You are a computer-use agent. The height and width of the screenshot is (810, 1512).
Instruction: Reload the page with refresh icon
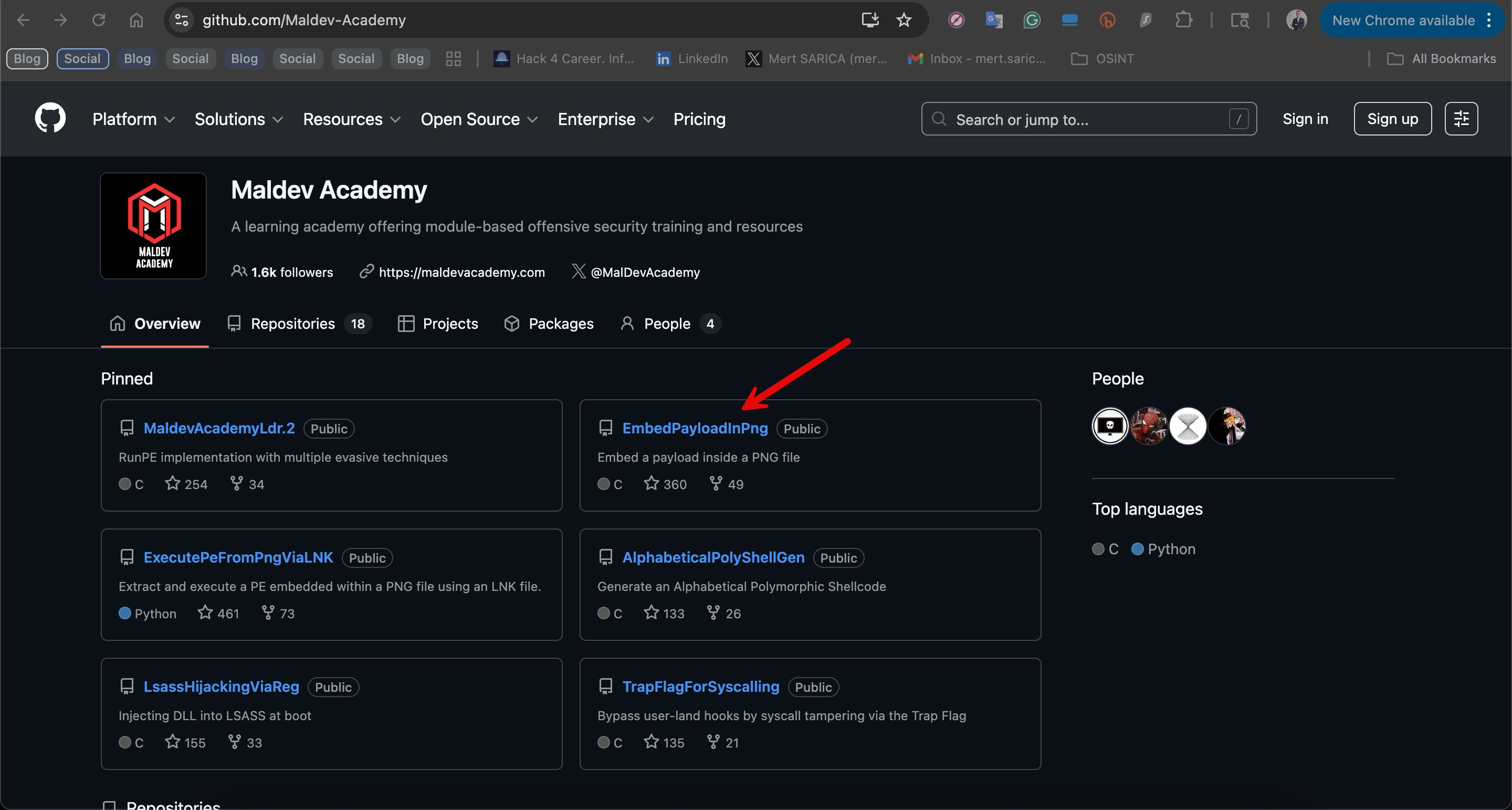click(x=99, y=20)
